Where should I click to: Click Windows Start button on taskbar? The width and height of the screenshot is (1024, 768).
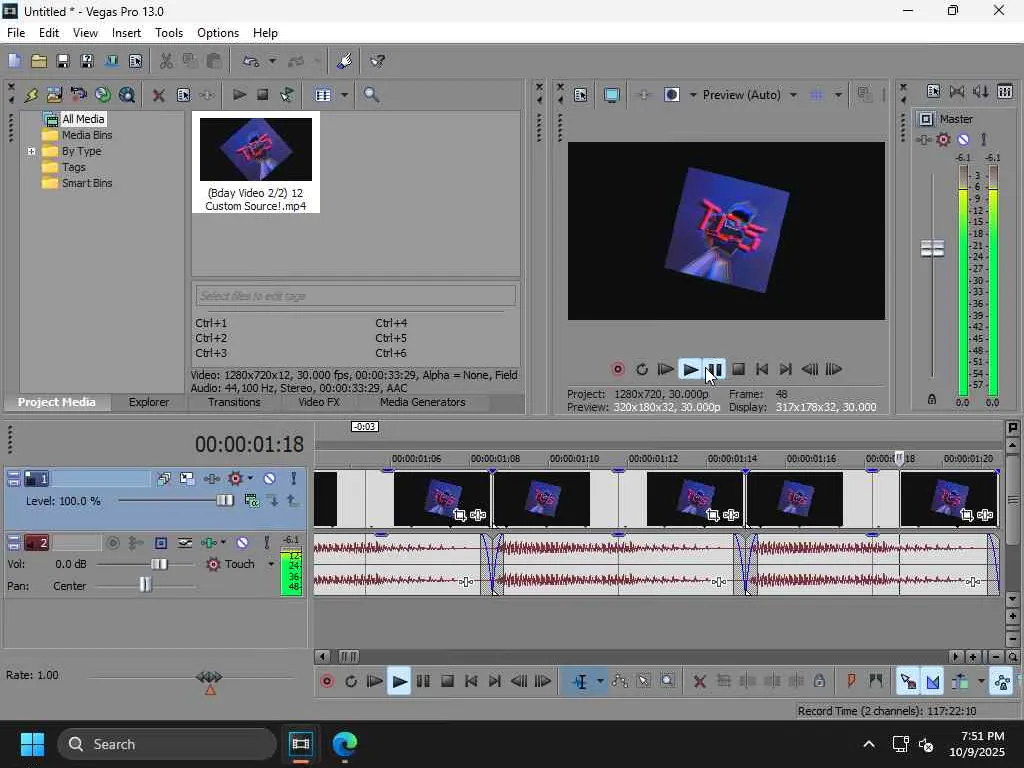click(x=32, y=744)
